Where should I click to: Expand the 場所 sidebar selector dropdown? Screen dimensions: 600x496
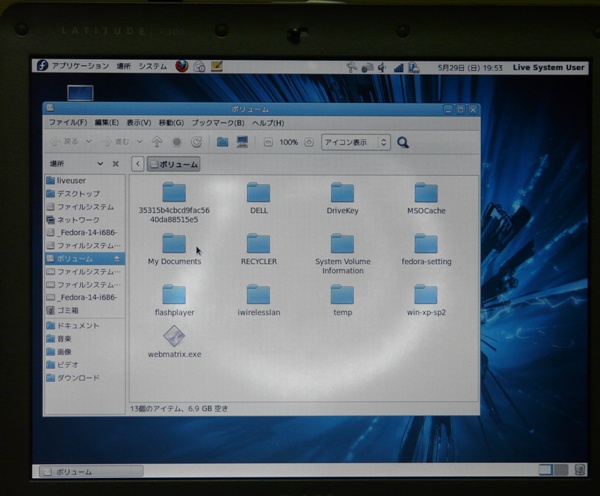[x=99, y=164]
